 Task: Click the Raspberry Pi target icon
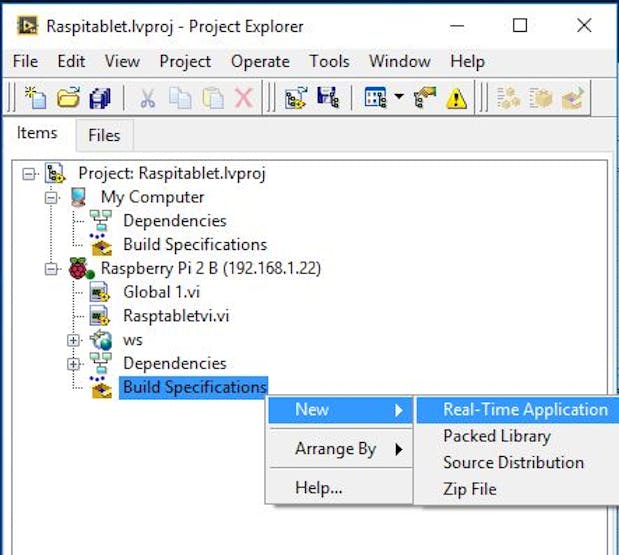81,268
